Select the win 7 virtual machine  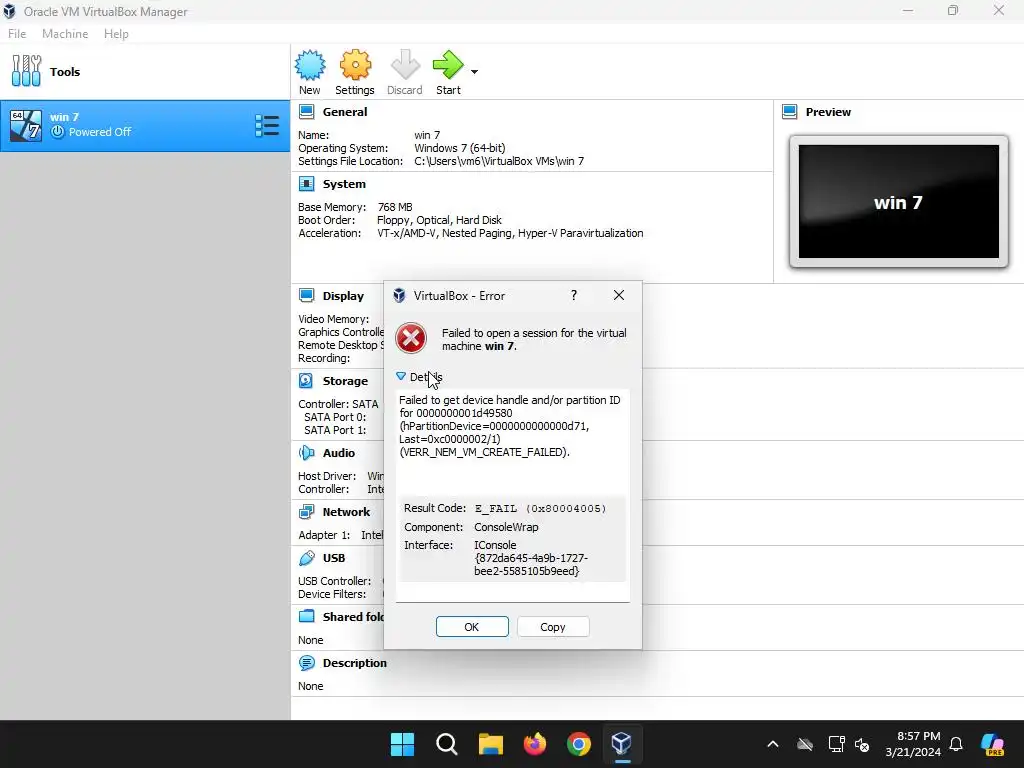coord(145,126)
